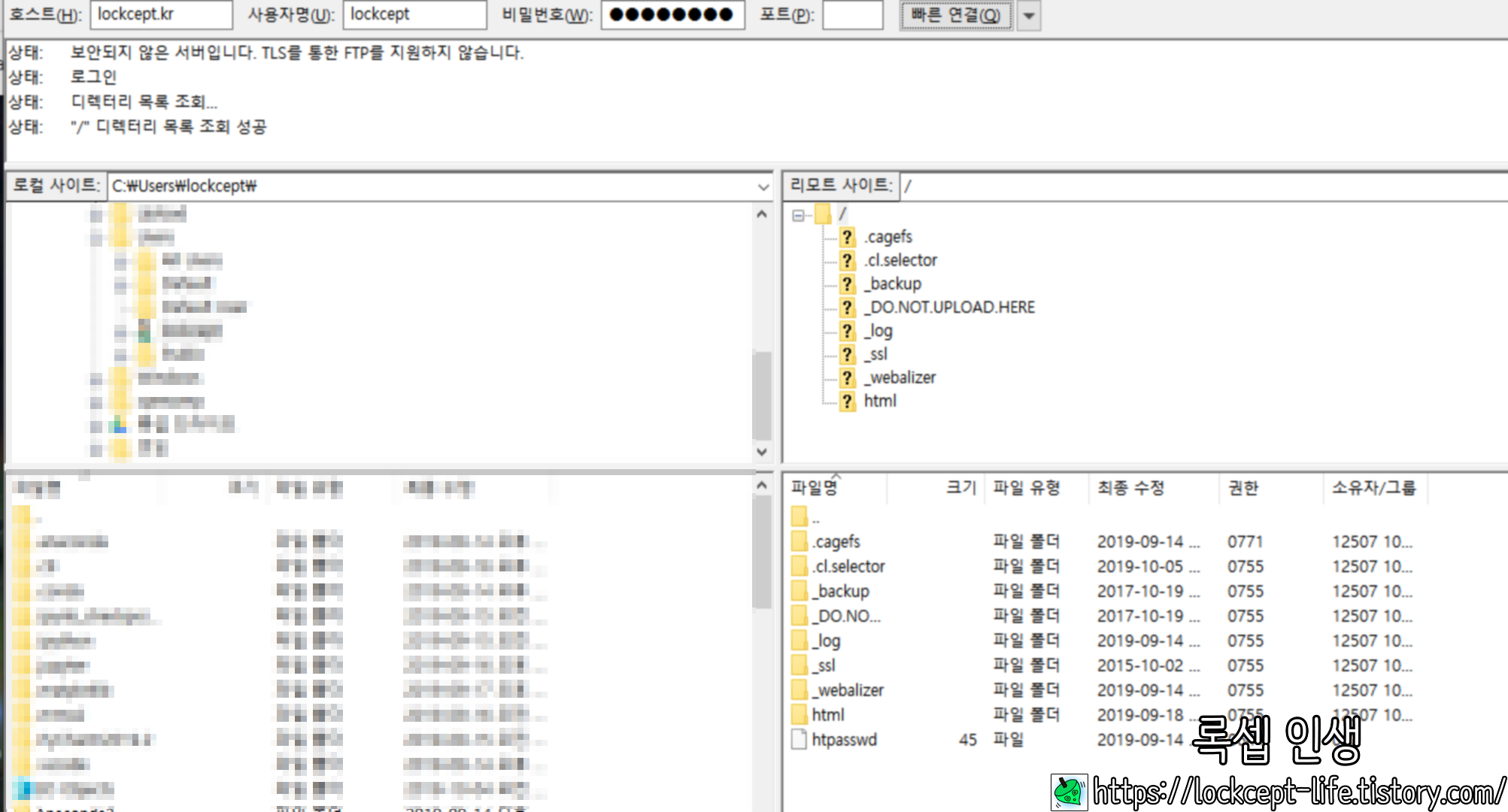Click the _backup question-mark folder icon in the tree
This screenshot has height=812, width=1508.
848,284
